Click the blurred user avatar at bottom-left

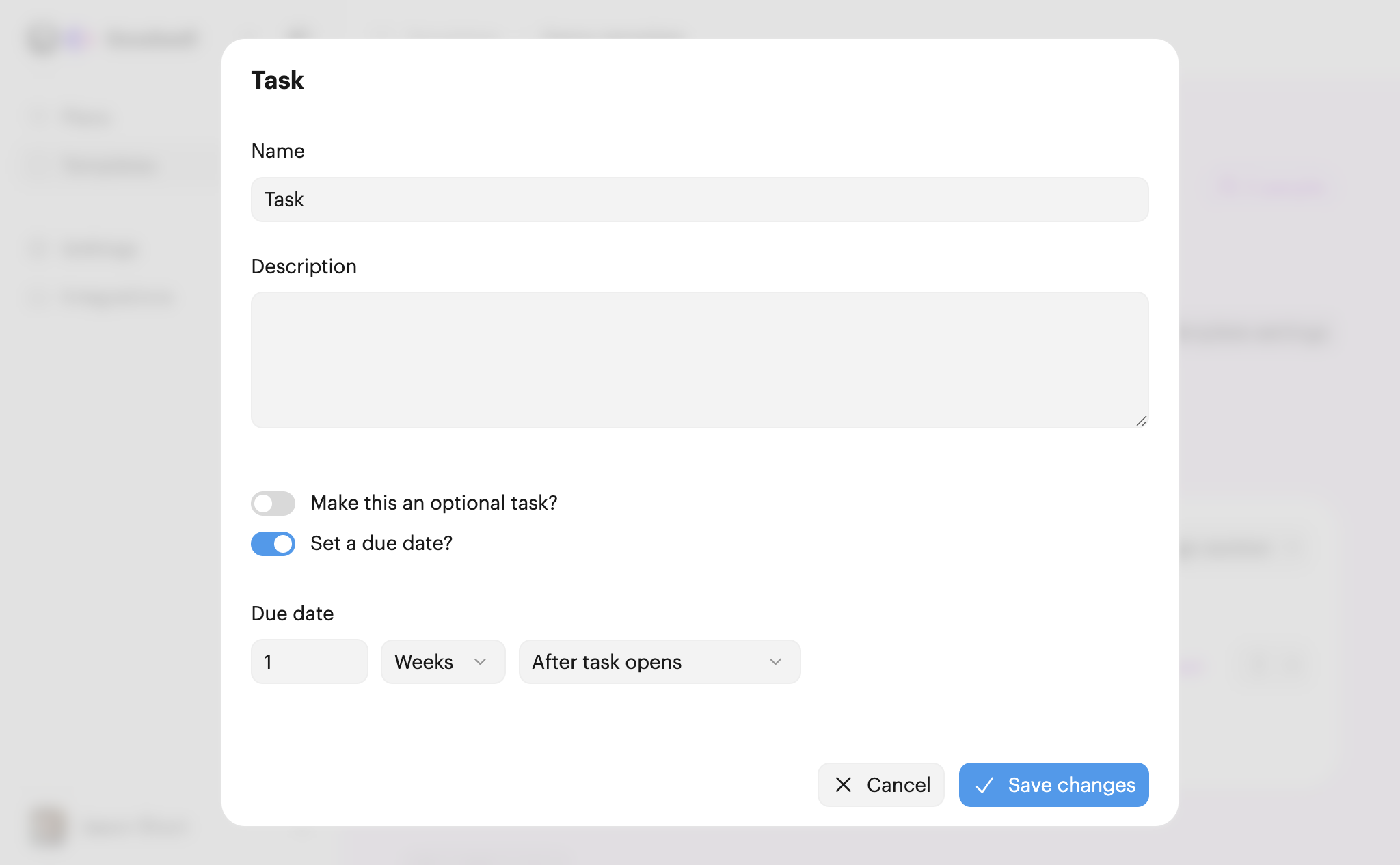pyautogui.click(x=49, y=826)
